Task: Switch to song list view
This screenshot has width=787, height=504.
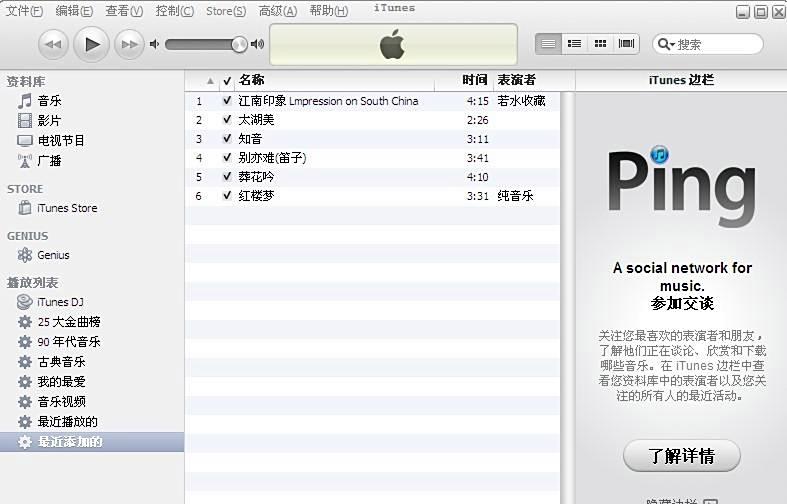Action: [x=548, y=44]
